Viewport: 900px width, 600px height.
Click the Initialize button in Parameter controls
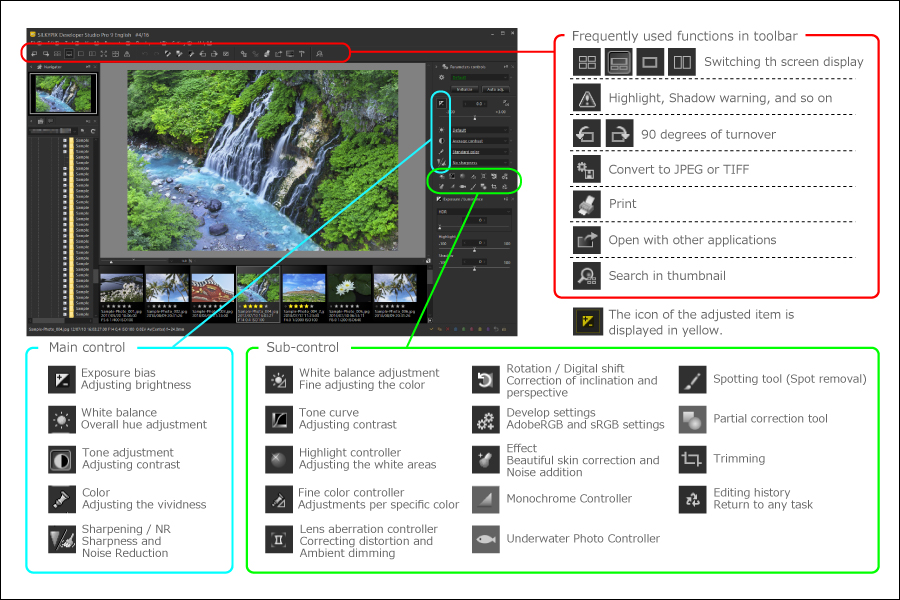[x=465, y=90]
